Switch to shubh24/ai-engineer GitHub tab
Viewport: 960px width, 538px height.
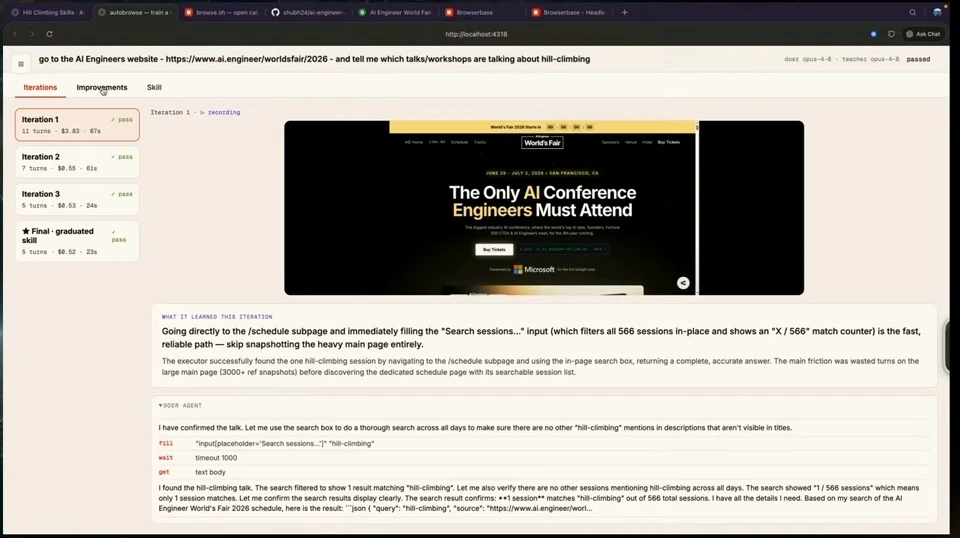[x=309, y=12]
